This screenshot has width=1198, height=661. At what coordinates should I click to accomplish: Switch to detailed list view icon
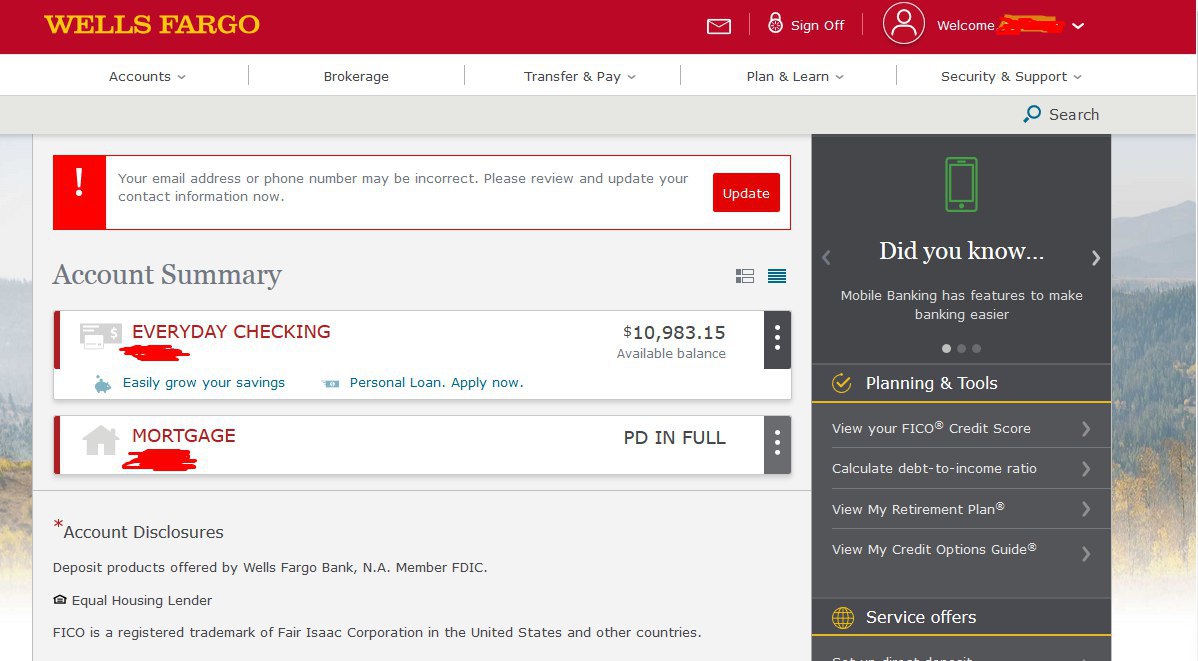[745, 276]
